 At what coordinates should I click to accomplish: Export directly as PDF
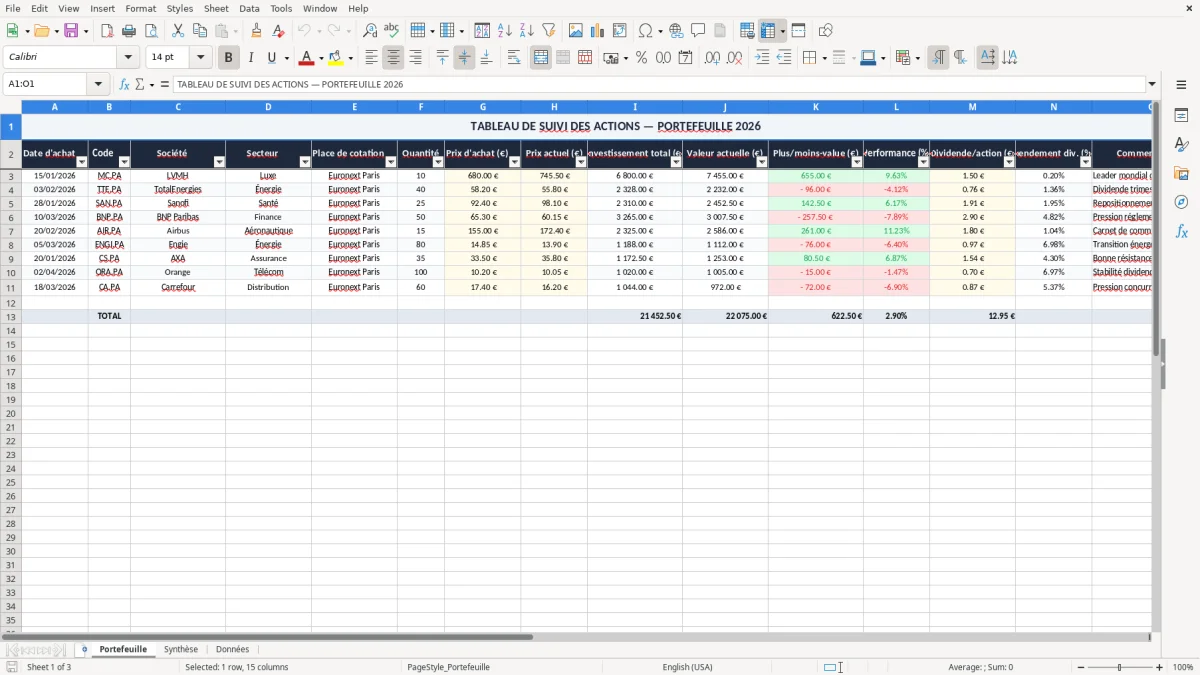107,31
